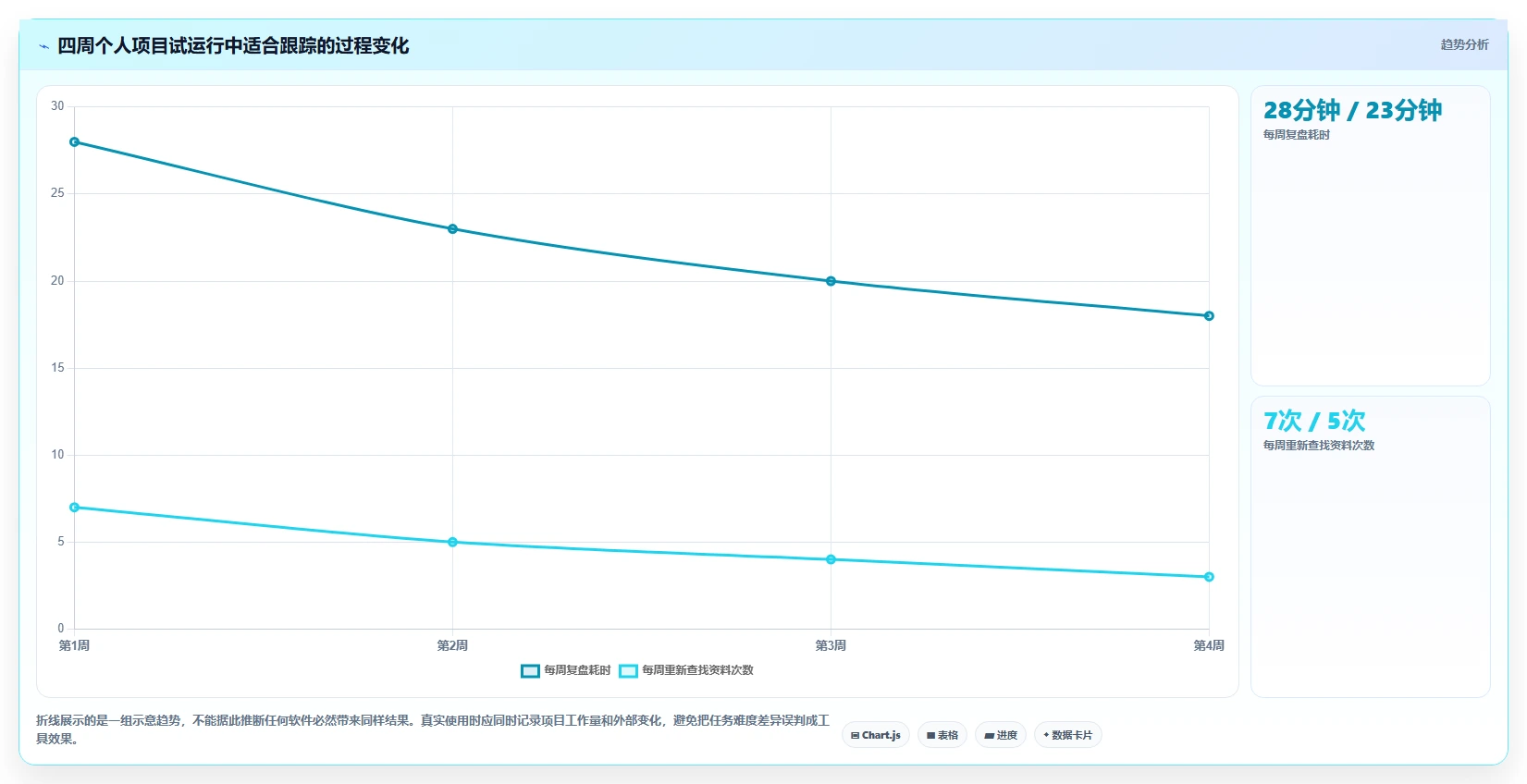Click the 第3周 point on the 查找资料次数 line
The height and width of the screenshot is (784, 1527).
tap(831, 559)
